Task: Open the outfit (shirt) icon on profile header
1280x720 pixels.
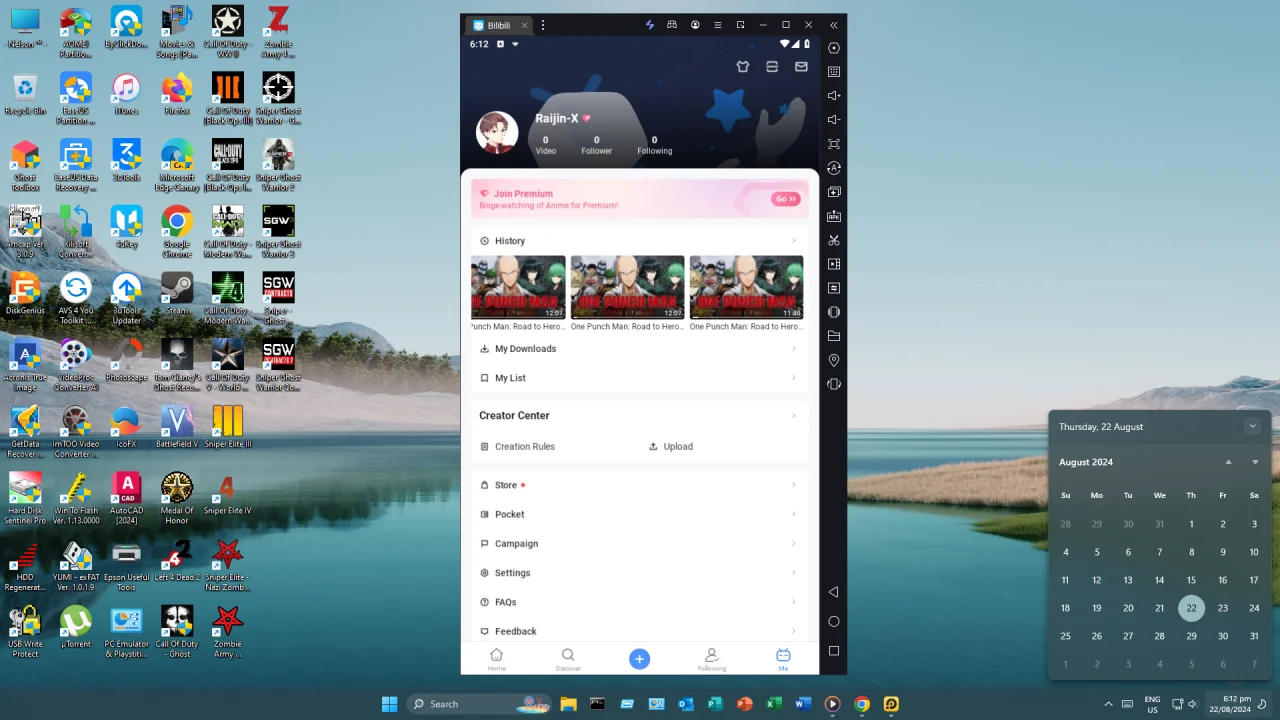Action: [x=742, y=67]
